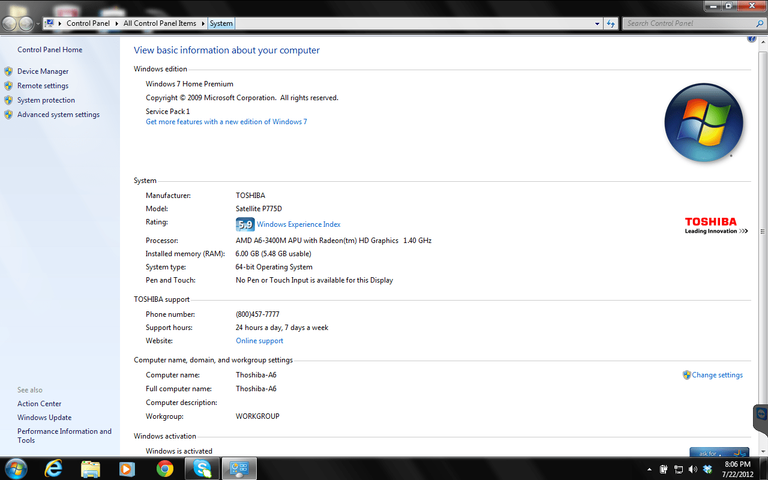This screenshot has height=480, width=768.
Task: Go to Control Panel Home
Action: [49, 49]
